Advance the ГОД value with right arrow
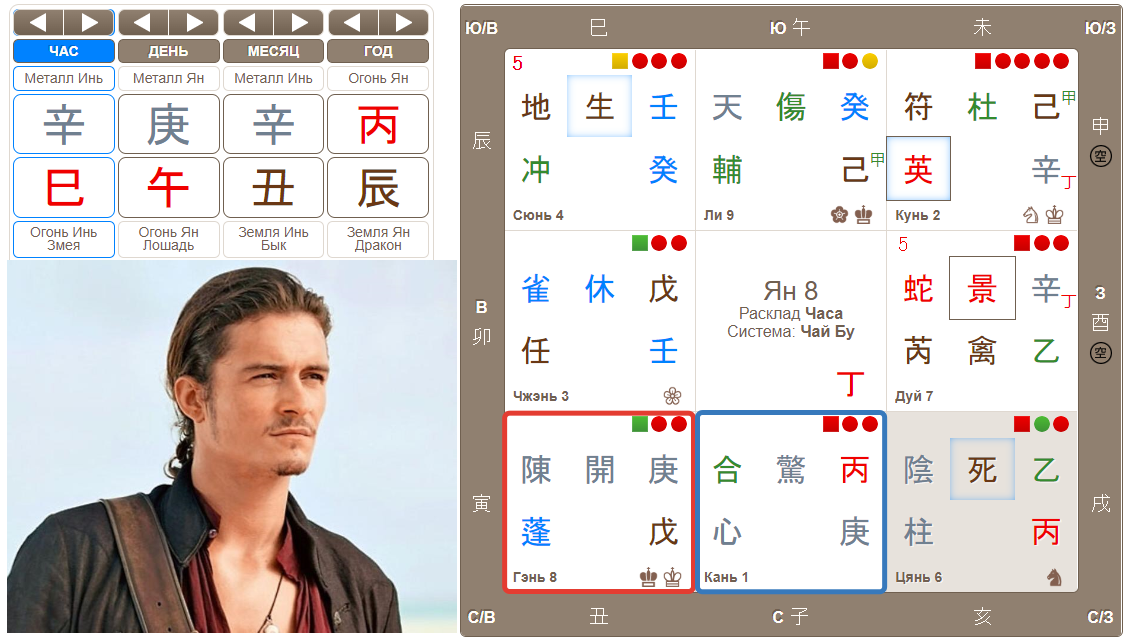The height and width of the screenshot is (642, 1129). [404, 22]
